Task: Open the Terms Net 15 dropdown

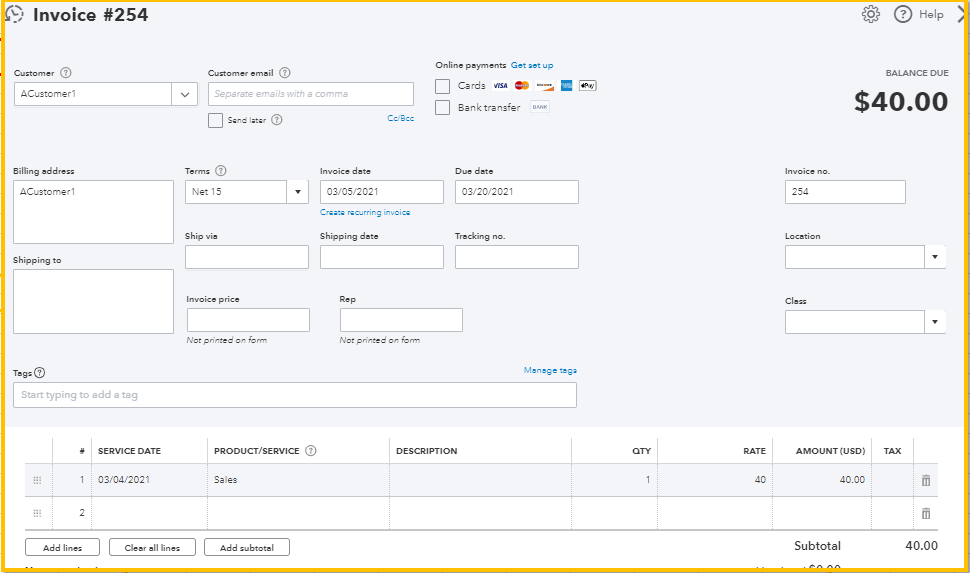Action: (298, 192)
